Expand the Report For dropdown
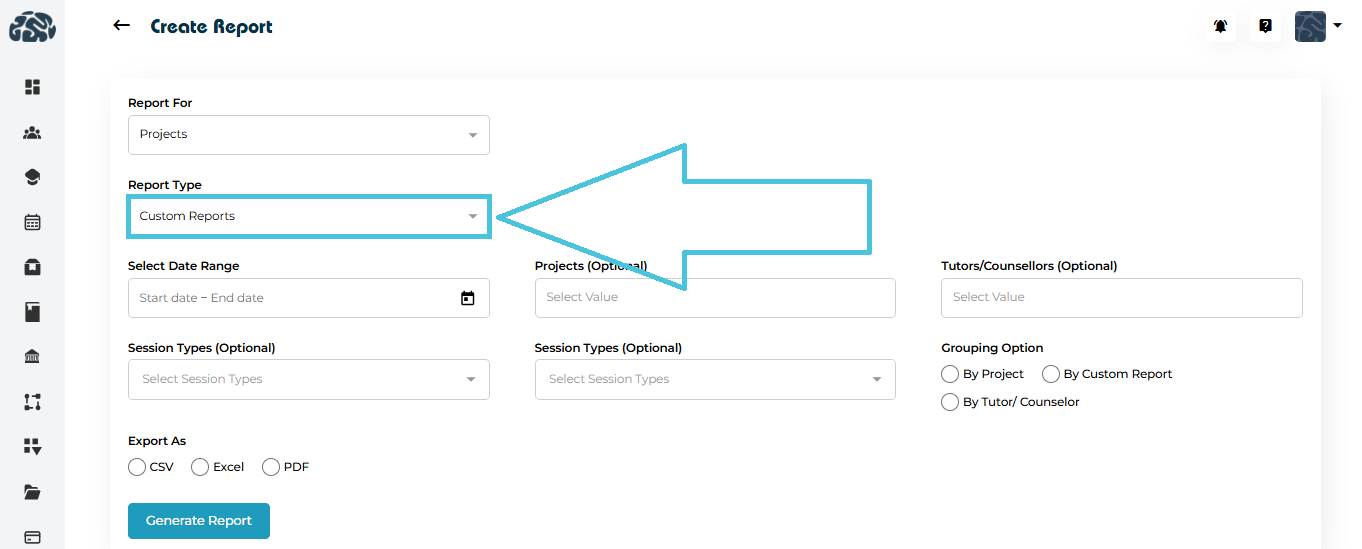 pyautogui.click(x=308, y=135)
